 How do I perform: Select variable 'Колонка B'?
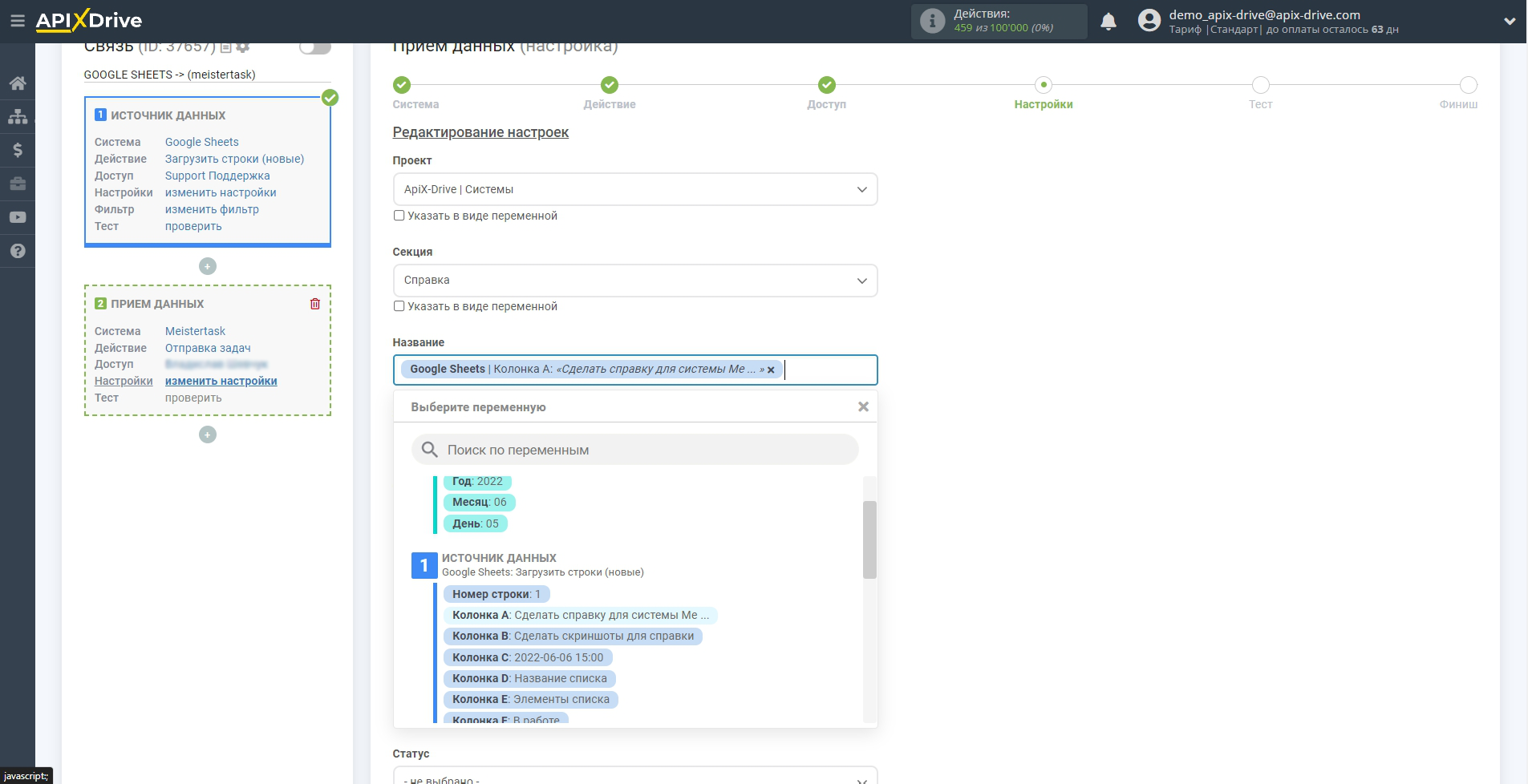[573, 636]
